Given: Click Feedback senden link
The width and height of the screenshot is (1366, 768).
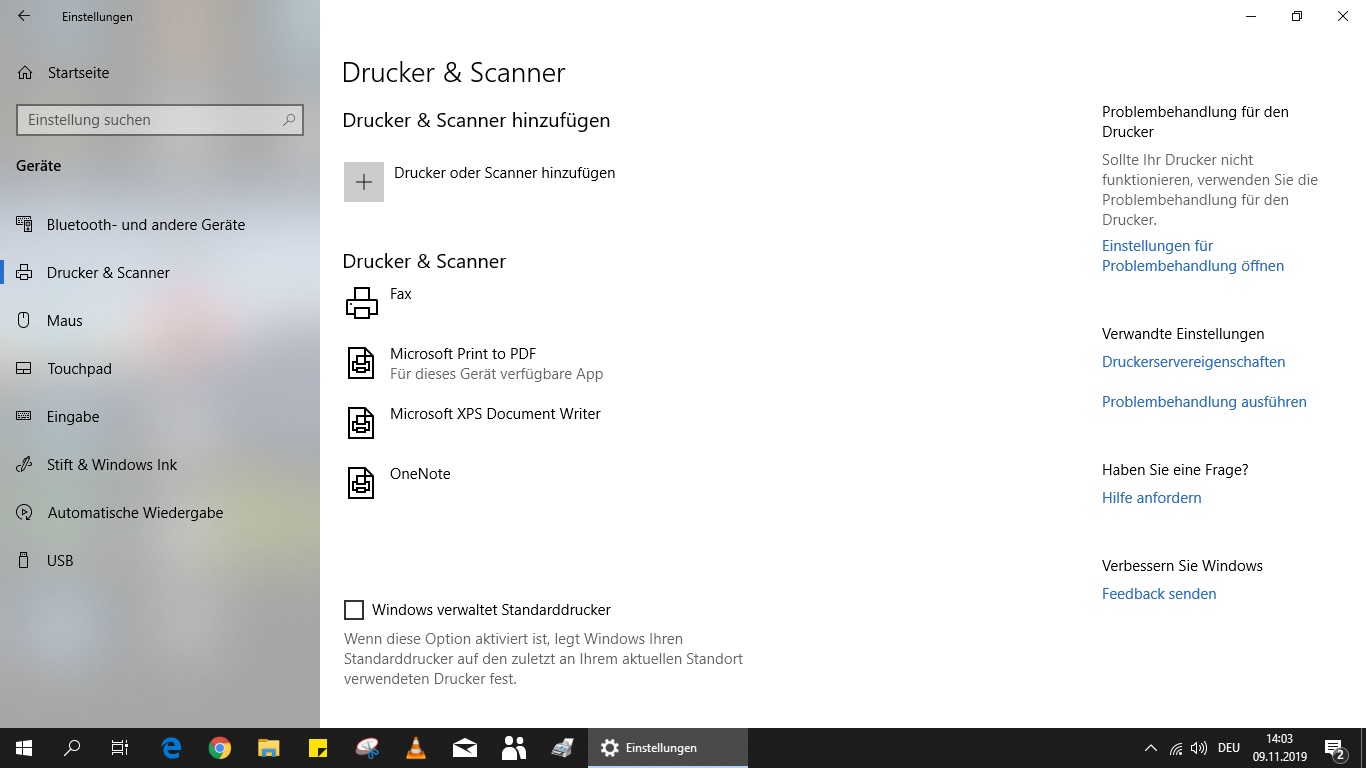Looking at the screenshot, I should 1159,594.
